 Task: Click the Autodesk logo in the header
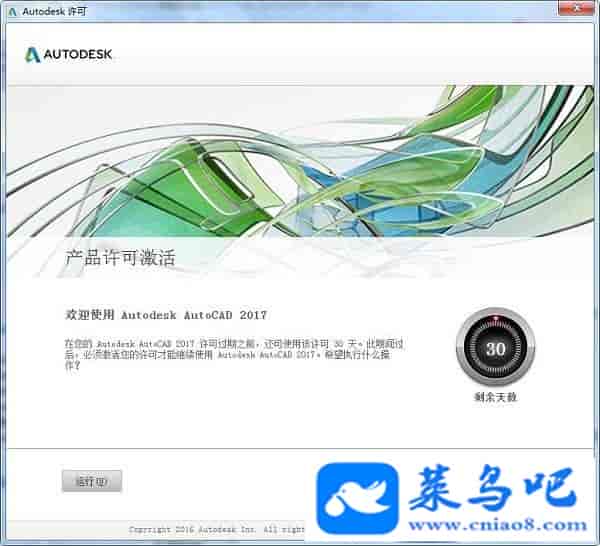click(x=68, y=55)
